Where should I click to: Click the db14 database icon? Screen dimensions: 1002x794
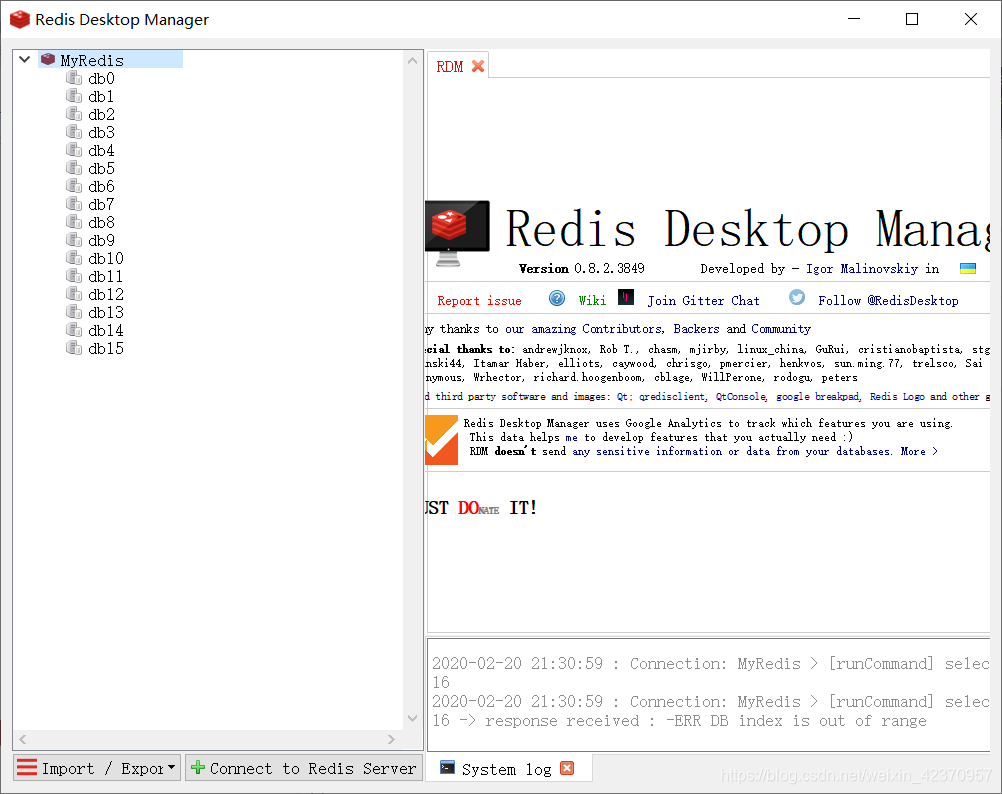(x=74, y=330)
